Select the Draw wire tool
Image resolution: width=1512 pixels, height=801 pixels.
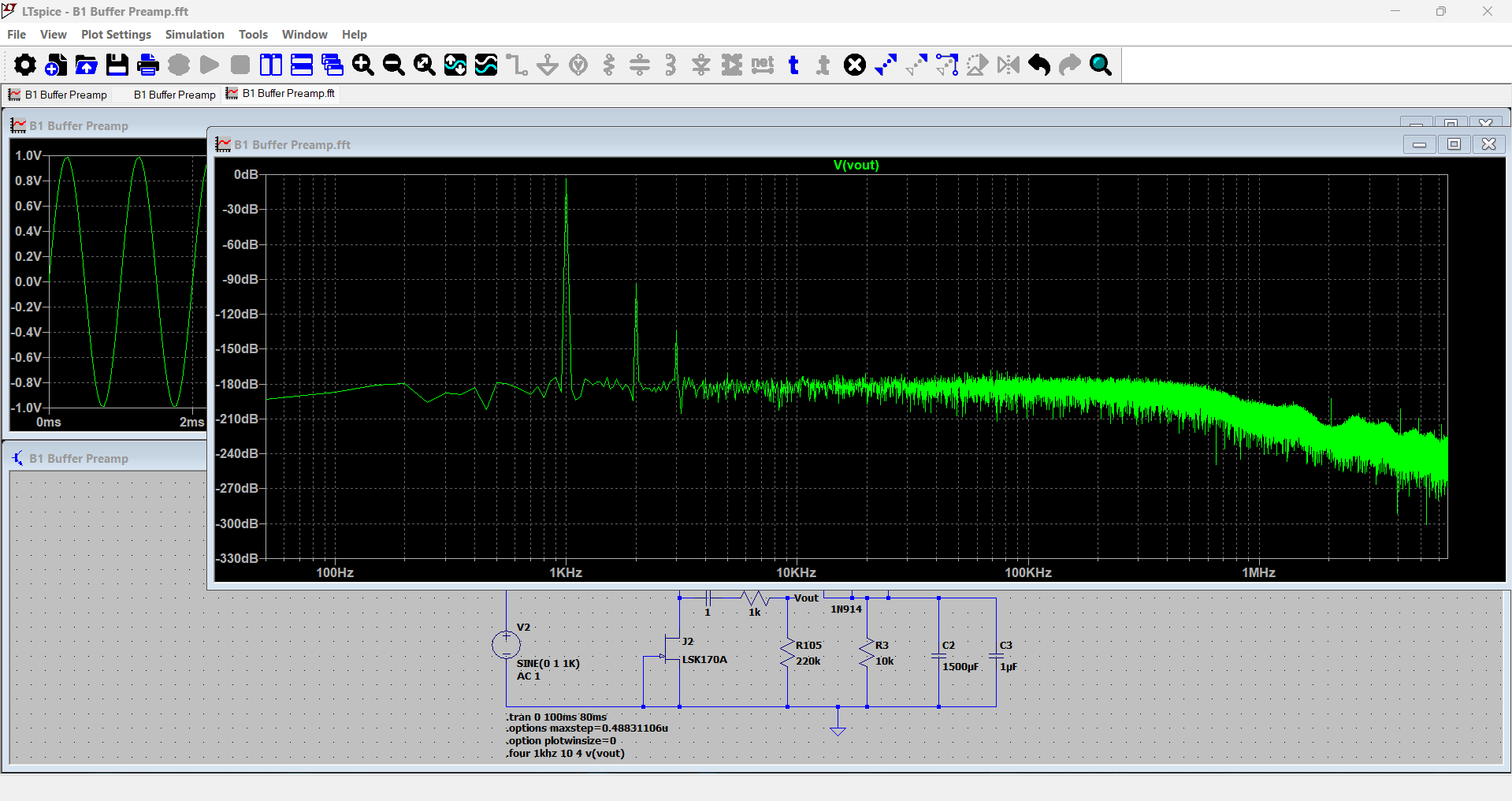517,65
